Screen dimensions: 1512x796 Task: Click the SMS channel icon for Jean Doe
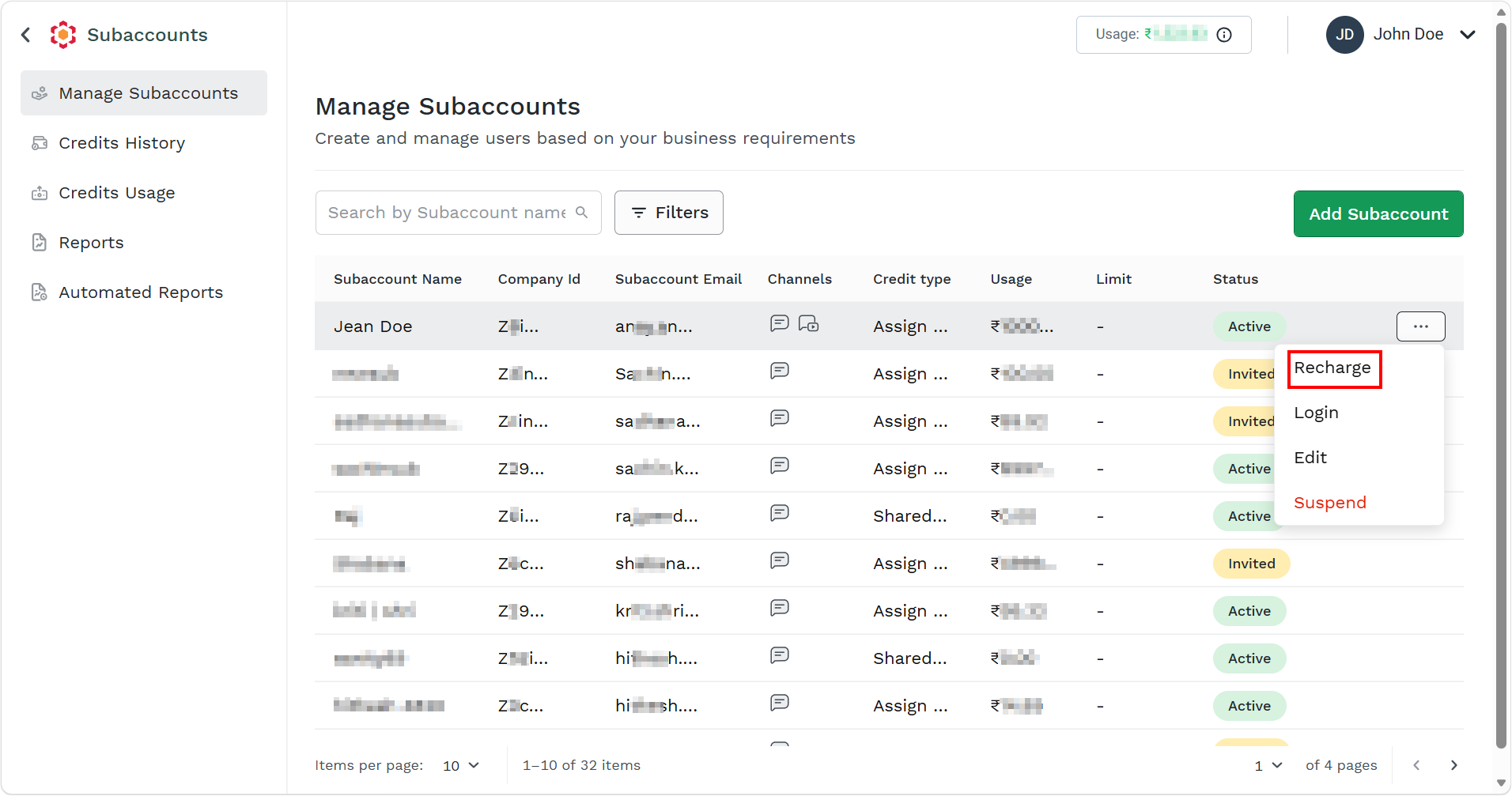(x=780, y=324)
